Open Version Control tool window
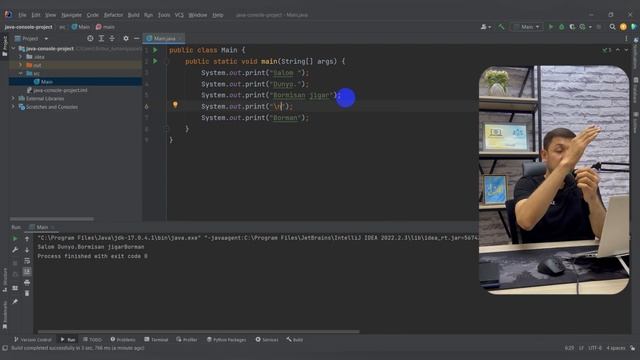This screenshot has width=640, height=360. tap(33, 340)
